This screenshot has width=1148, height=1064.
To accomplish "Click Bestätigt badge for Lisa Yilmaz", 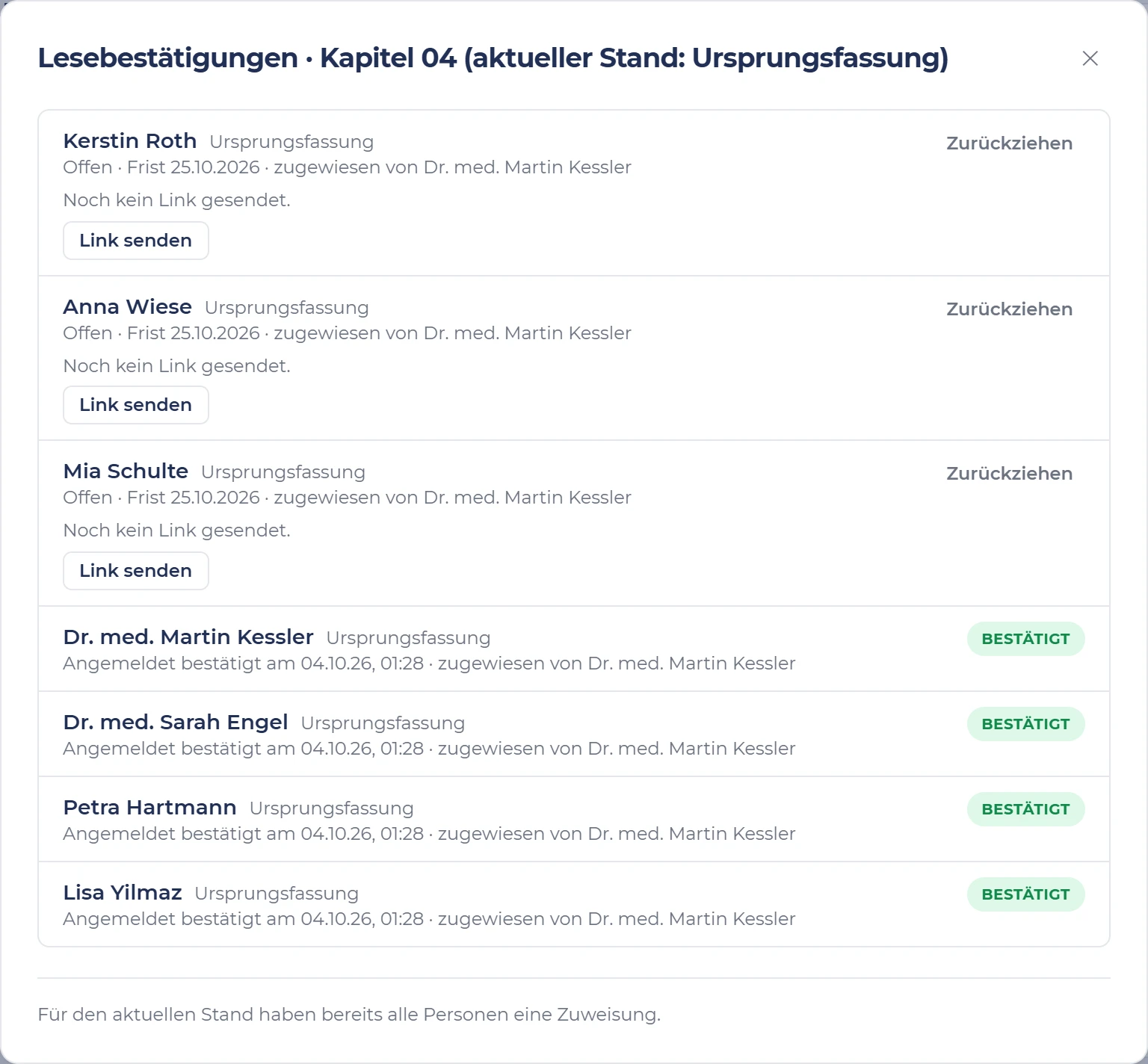I will pos(1025,894).
